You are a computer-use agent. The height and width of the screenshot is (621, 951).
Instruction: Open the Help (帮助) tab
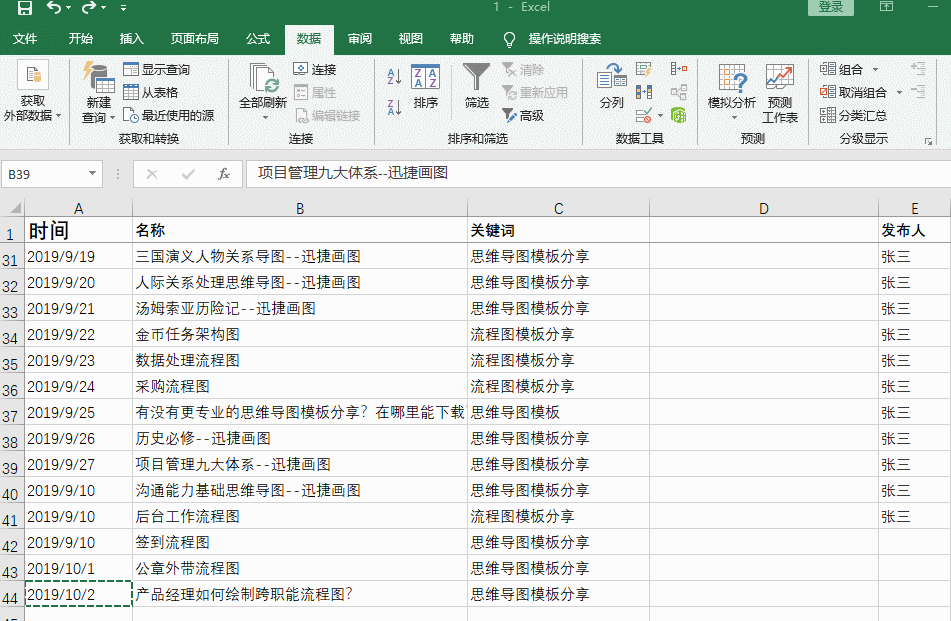pyautogui.click(x=462, y=39)
